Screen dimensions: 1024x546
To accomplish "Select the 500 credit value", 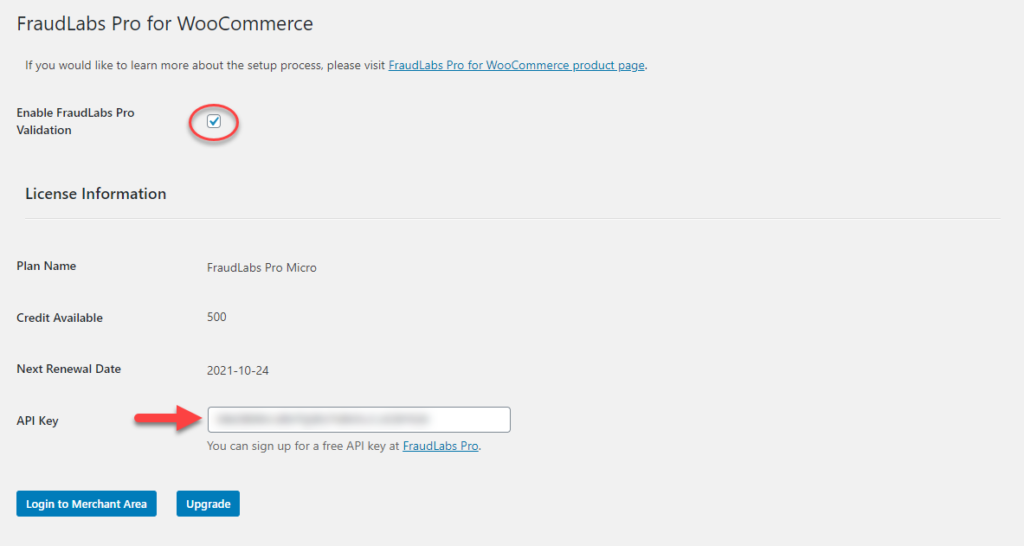I will (216, 317).
